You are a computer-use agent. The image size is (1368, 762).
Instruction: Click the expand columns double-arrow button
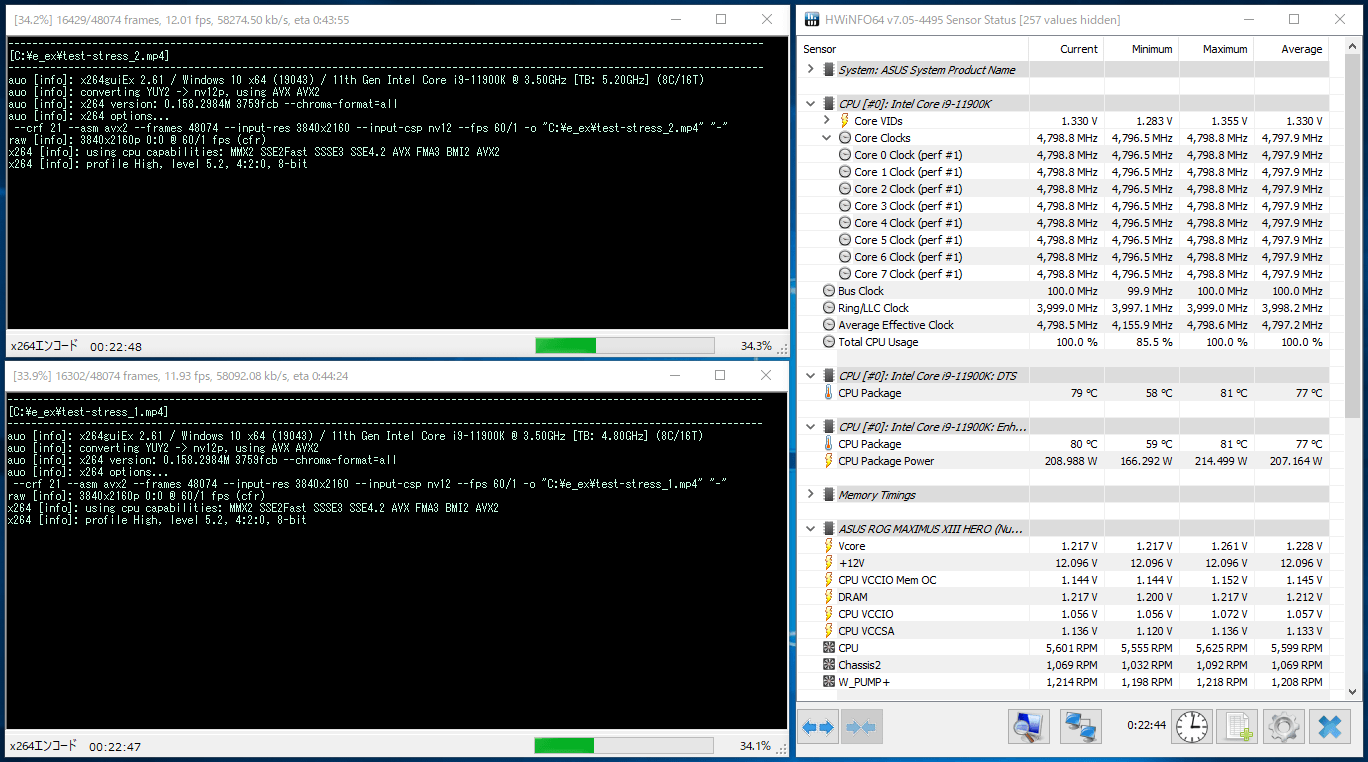(818, 727)
